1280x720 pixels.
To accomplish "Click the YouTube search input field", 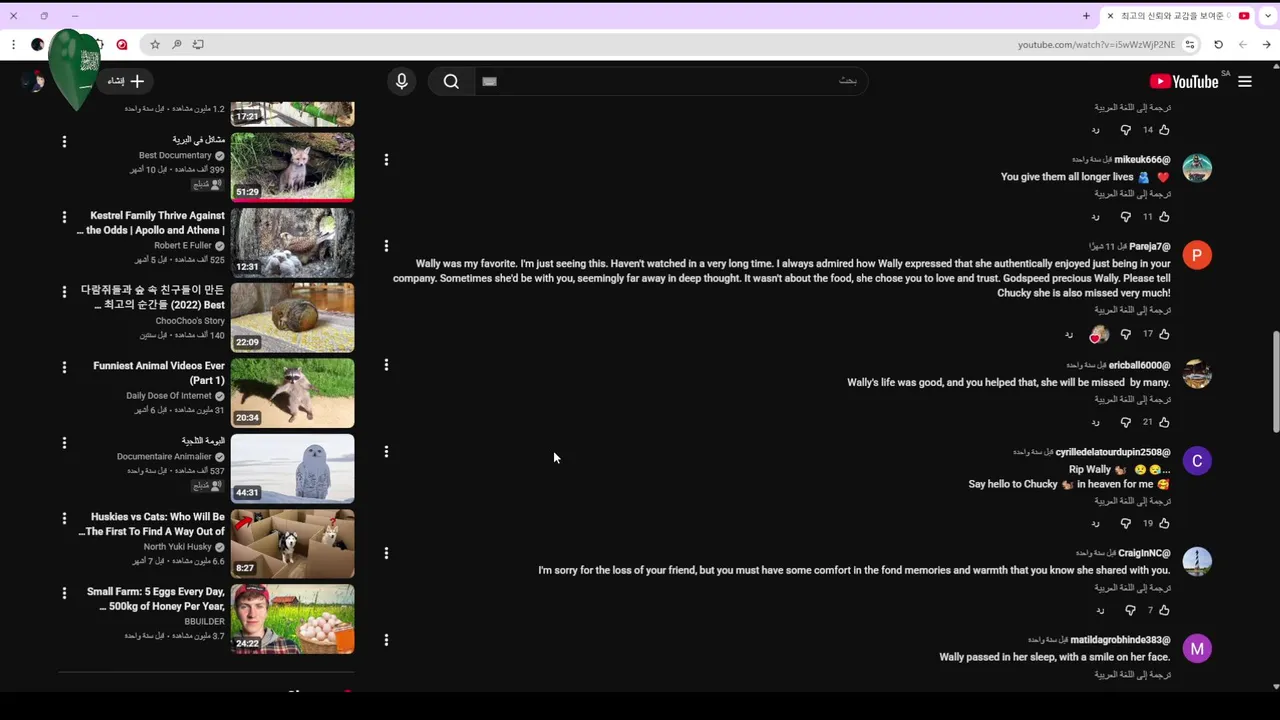I will tap(670, 82).
